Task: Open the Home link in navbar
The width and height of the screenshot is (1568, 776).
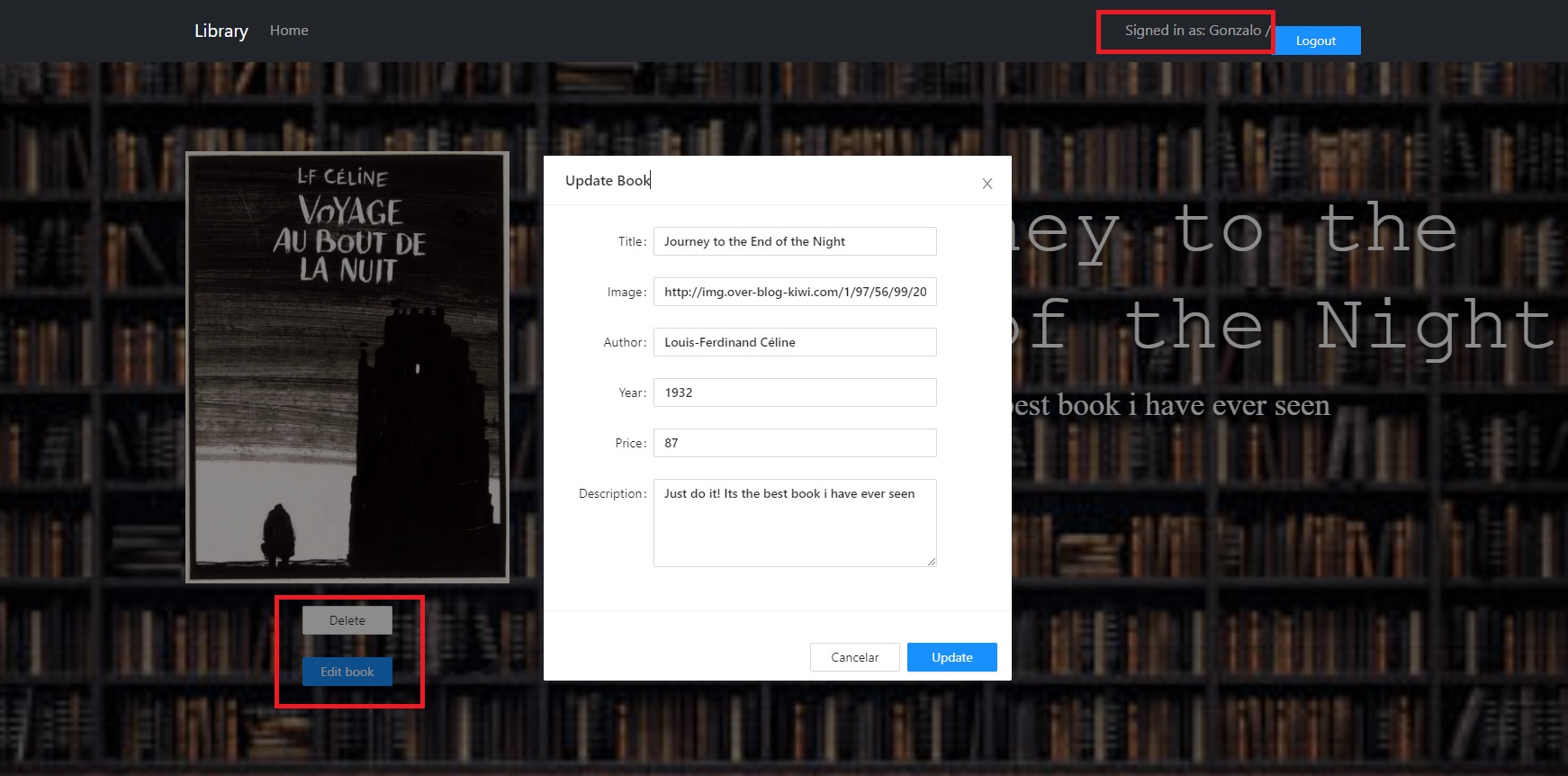Action: 289,31
